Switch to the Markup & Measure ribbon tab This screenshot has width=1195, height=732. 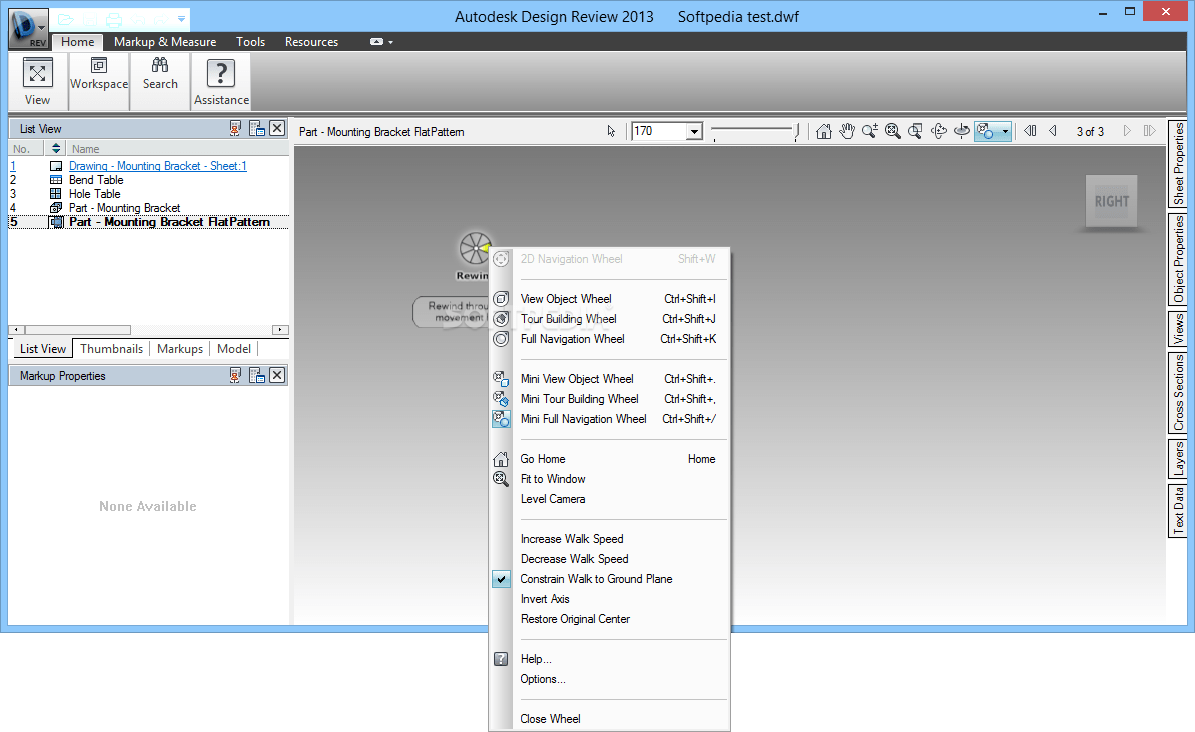tap(165, 42)
